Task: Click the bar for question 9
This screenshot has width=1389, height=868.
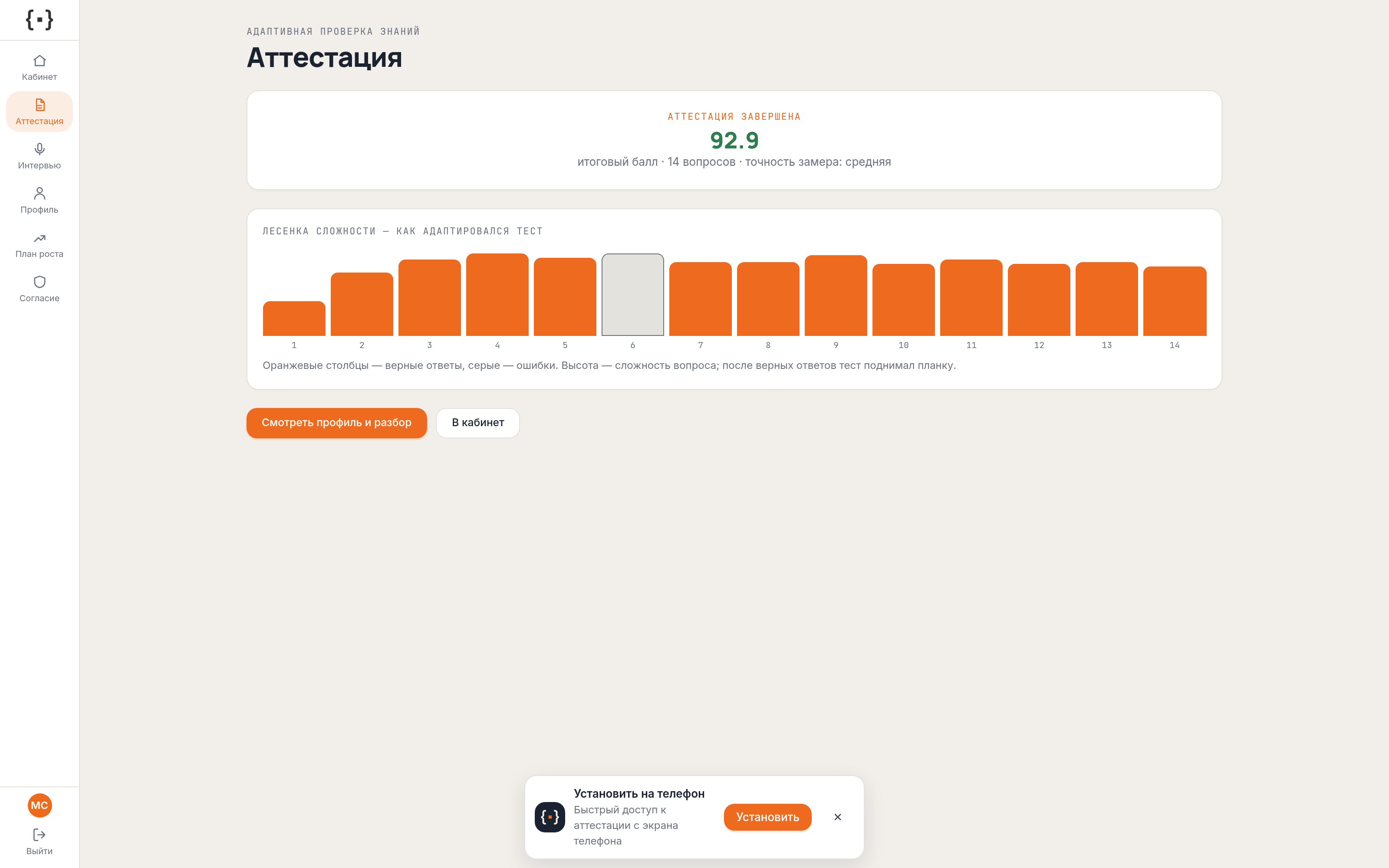Action: pos(836,296)
